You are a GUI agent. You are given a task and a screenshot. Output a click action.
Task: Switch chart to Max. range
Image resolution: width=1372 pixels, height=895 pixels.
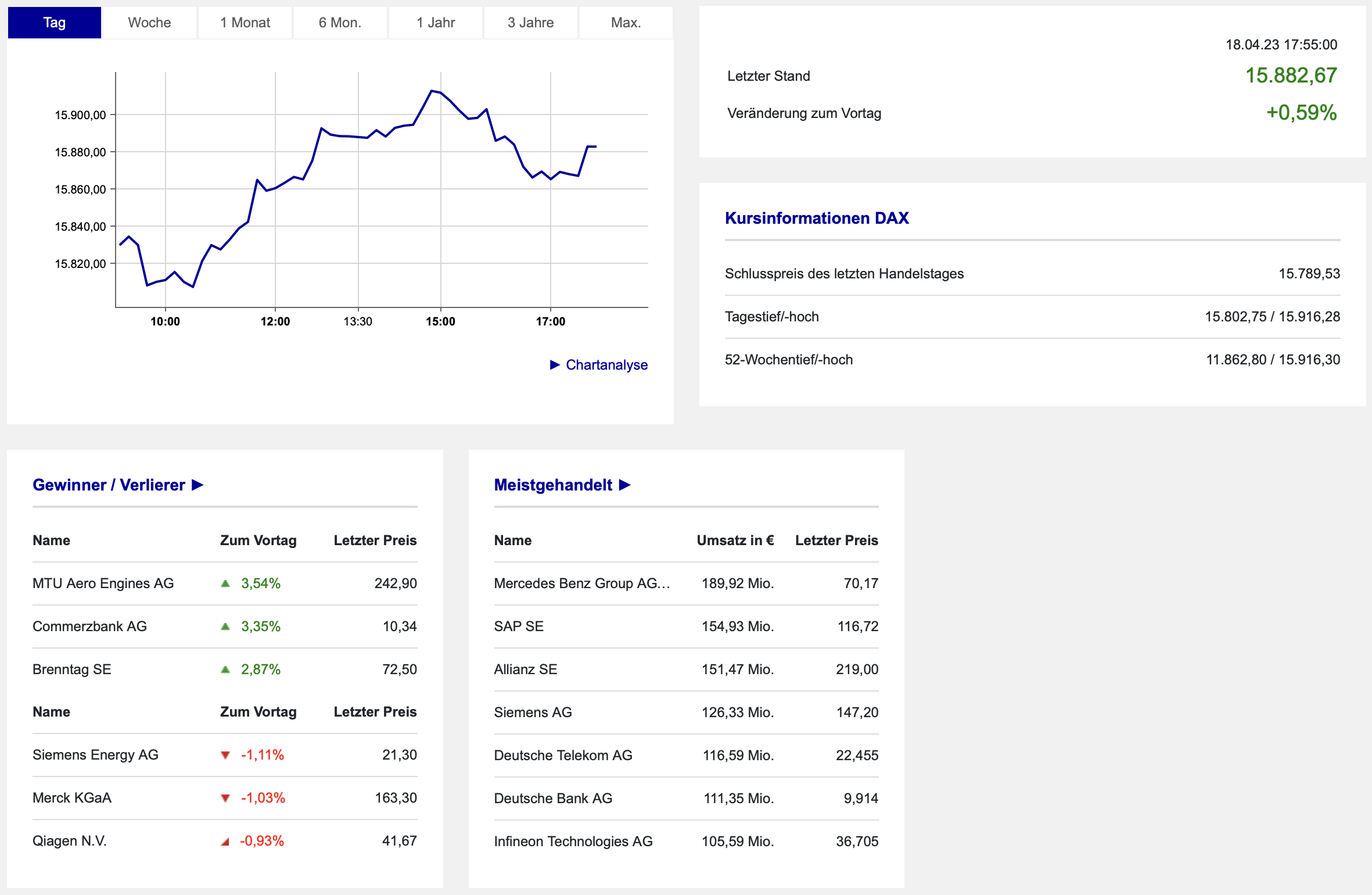[x=626, y=23]
